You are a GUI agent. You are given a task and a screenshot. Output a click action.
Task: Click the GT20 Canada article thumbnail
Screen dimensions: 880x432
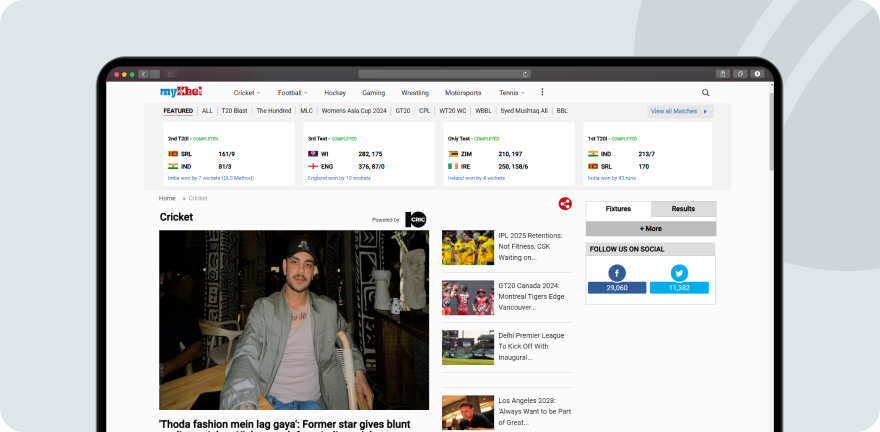468,297
